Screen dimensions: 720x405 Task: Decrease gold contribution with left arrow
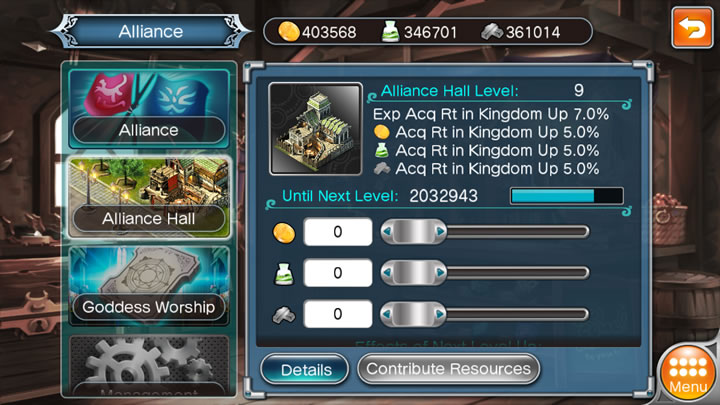[387, 231]
